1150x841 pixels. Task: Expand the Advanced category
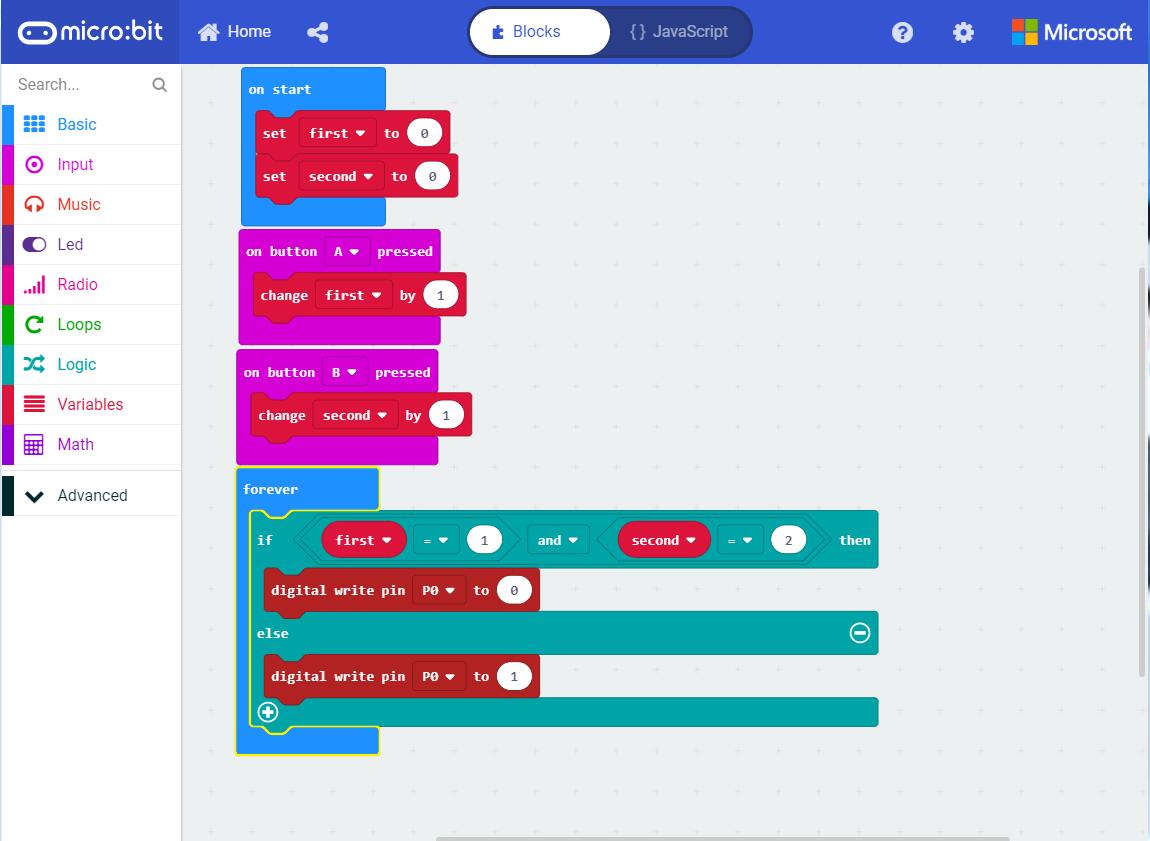click(x=92, y=494)
